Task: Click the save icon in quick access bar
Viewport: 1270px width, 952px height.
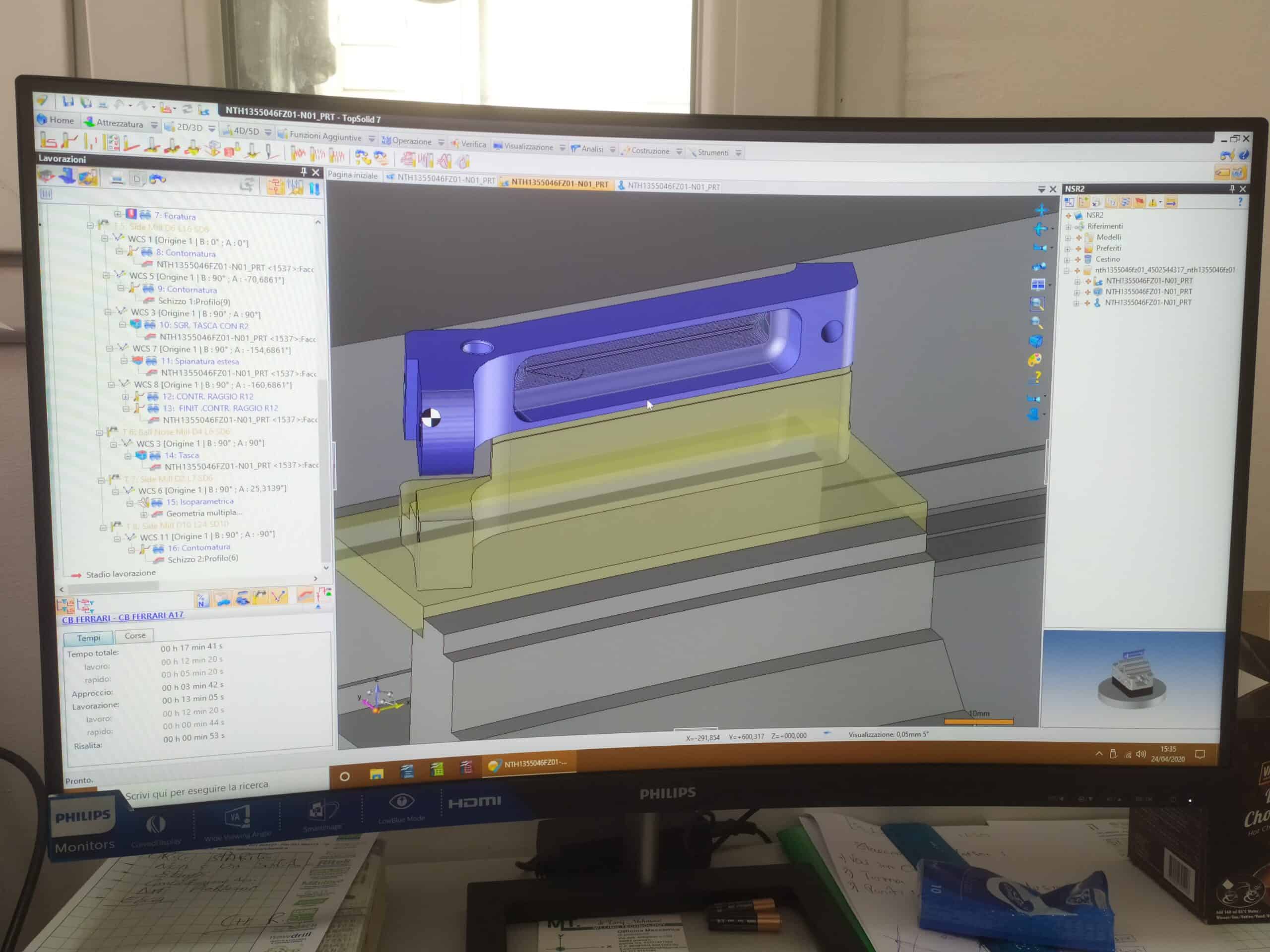Action: click(68, 102)
